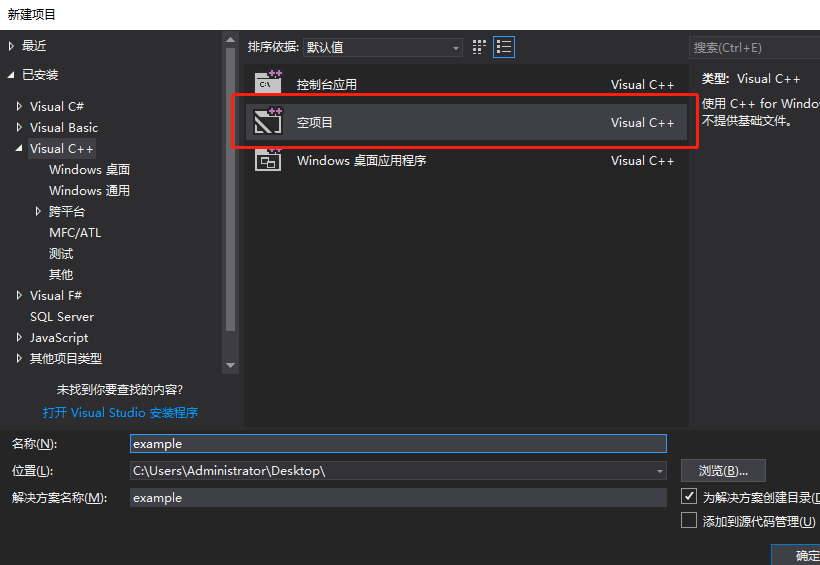The image size is (820, 565).
Task: Open the 排序依据 默认值 dropdown
Action: click(x=383, y=48)
